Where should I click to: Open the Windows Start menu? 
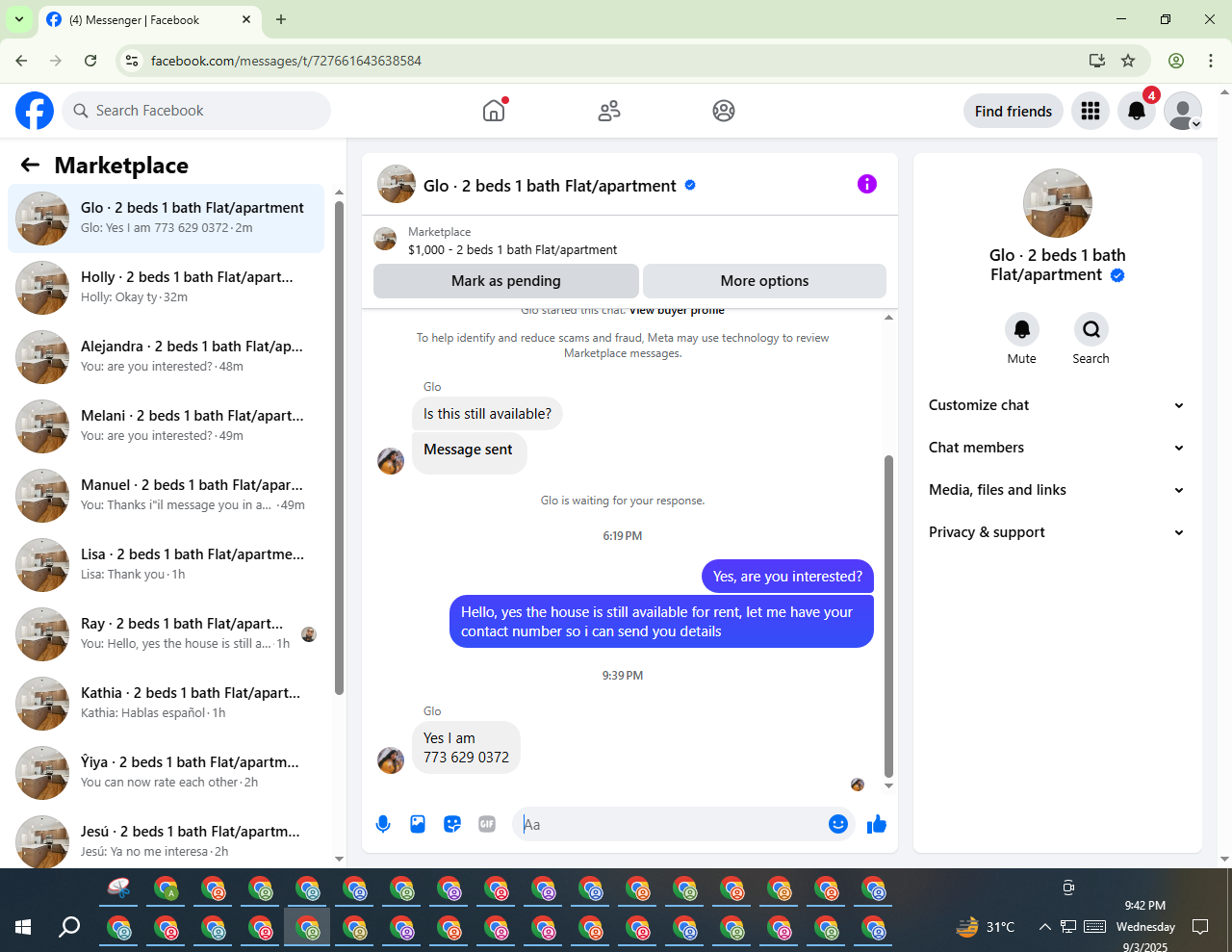pos(23,927)
